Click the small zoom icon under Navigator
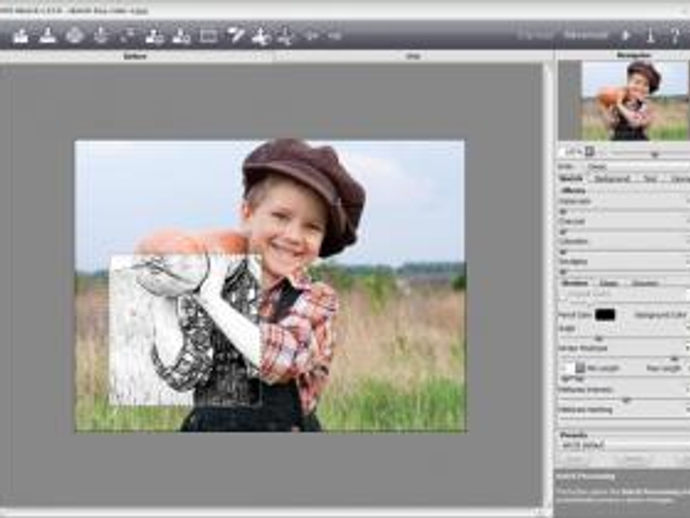 pos(590,152)
